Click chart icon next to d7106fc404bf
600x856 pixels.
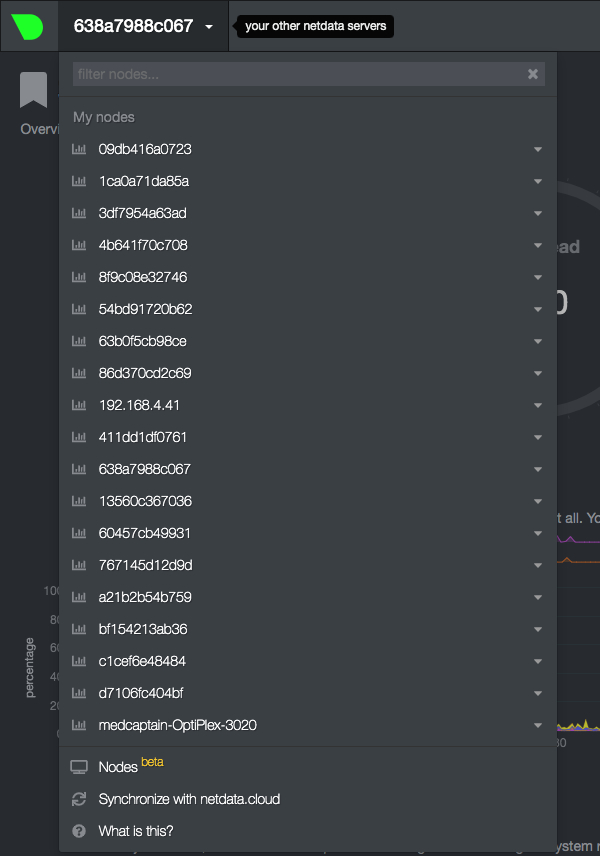pyautogui.click(x=79, y=693)
